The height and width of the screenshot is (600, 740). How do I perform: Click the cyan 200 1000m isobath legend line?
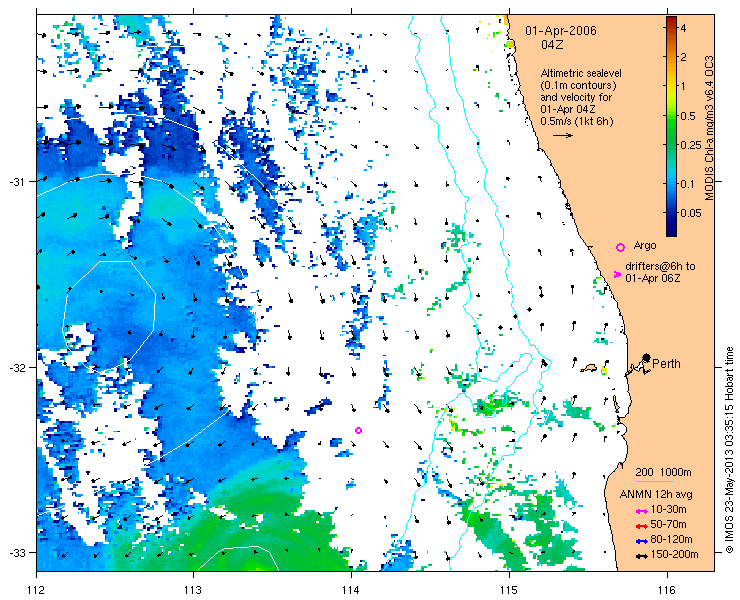[x=654, y=482]
